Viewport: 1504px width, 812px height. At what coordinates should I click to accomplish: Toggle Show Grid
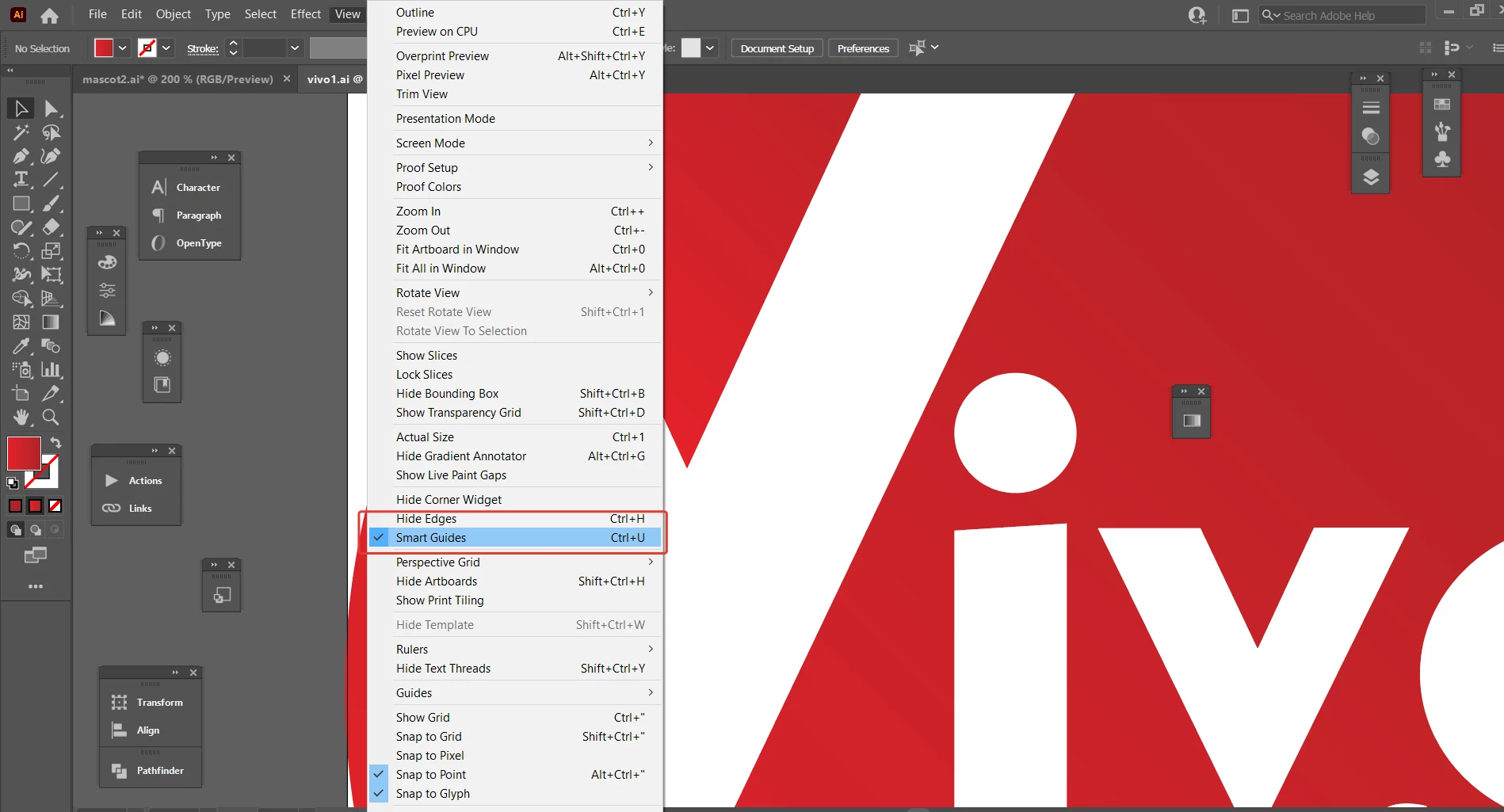click(516, 718)
